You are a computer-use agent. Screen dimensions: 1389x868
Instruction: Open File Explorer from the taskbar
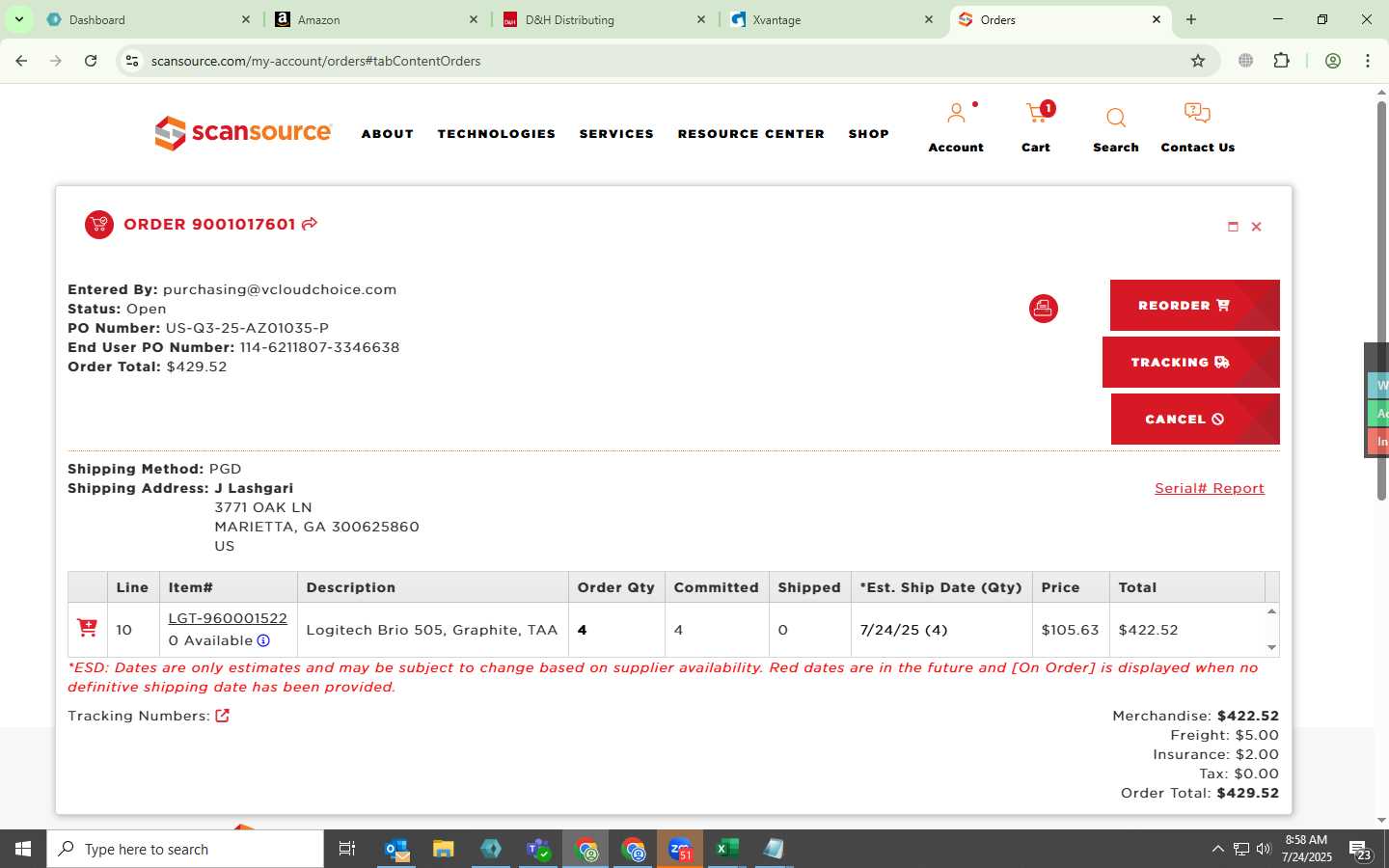tap(444, 849)
